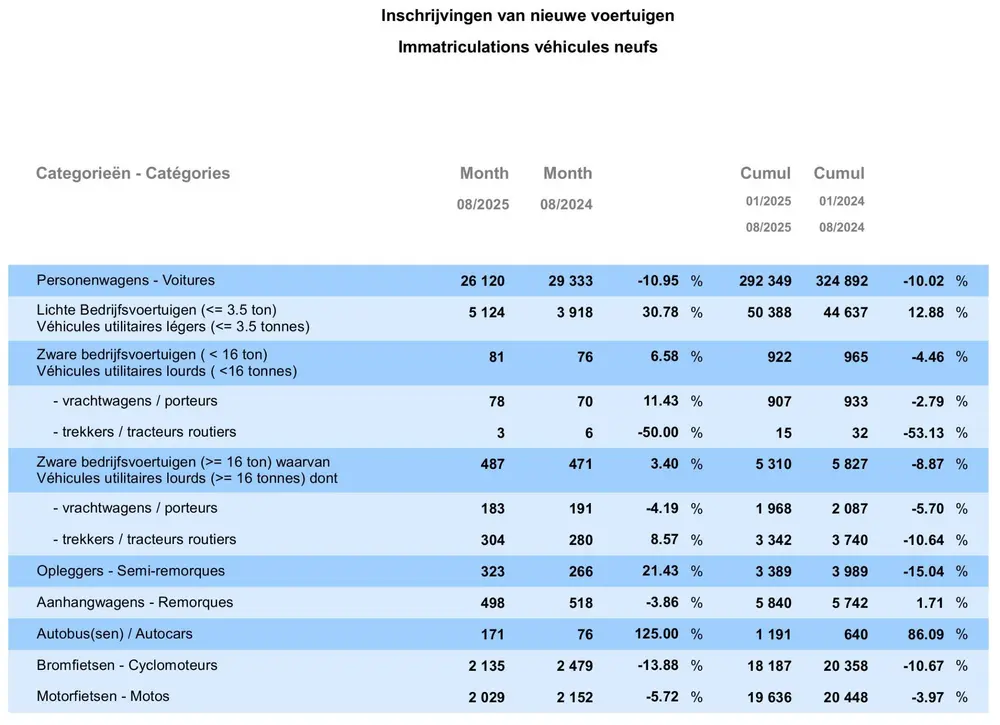1000x725 pixels.
Task: Click the 'Categorieën - Catégories' column header
Action: (133, 173)
